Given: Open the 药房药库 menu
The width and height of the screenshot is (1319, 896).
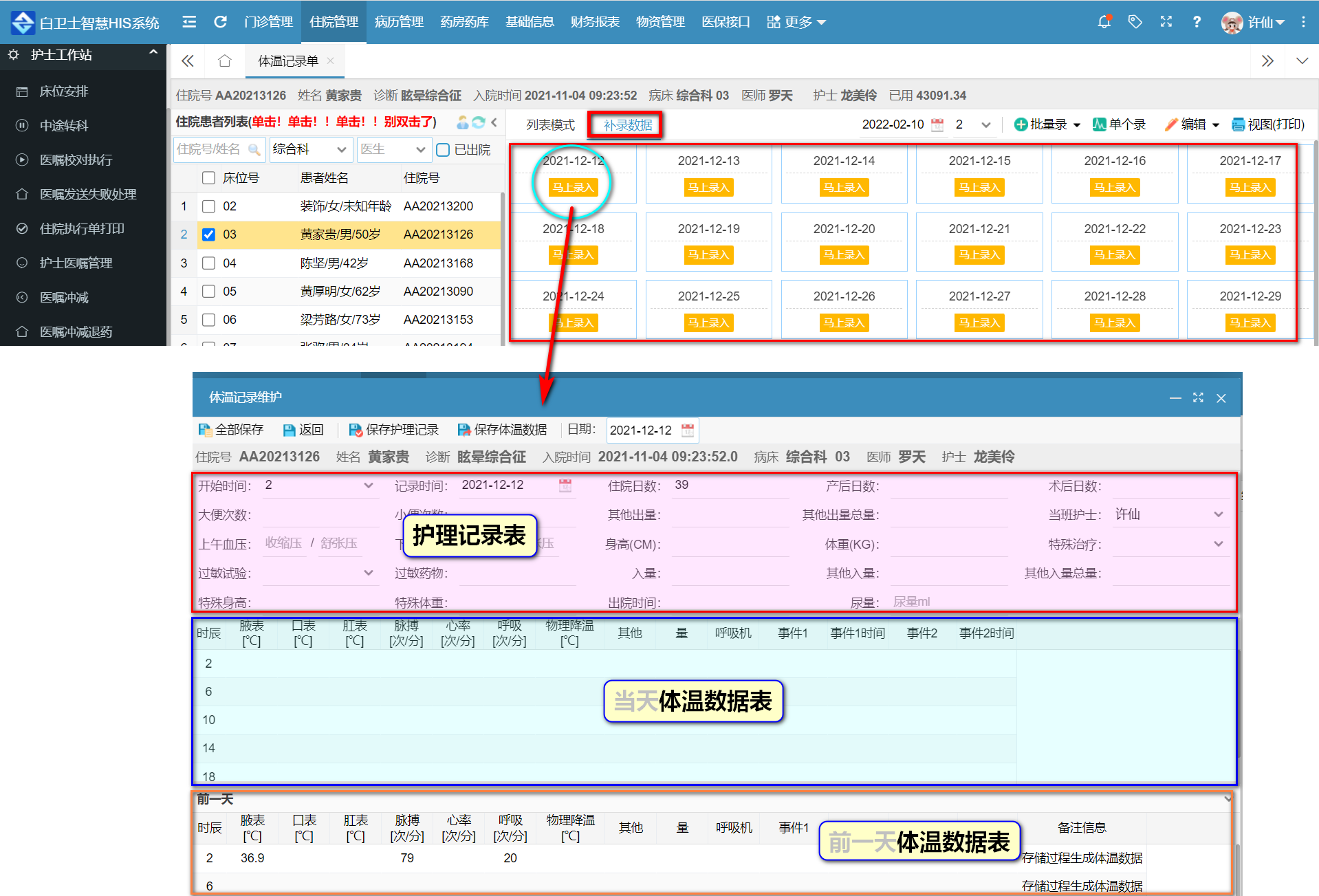Looking at the screenshot, I should pyautogui.click(x=464, y=22).
